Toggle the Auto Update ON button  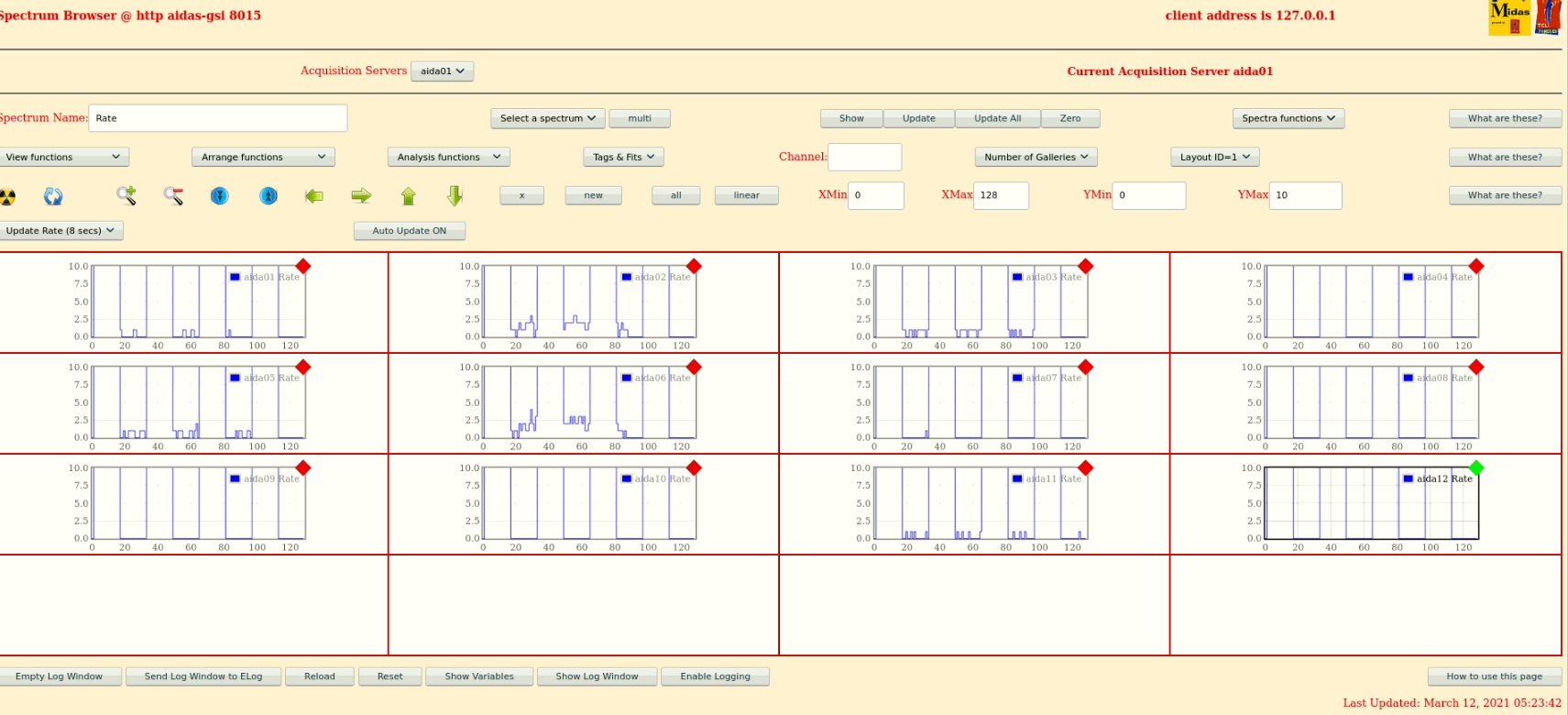tap(410, 231)
